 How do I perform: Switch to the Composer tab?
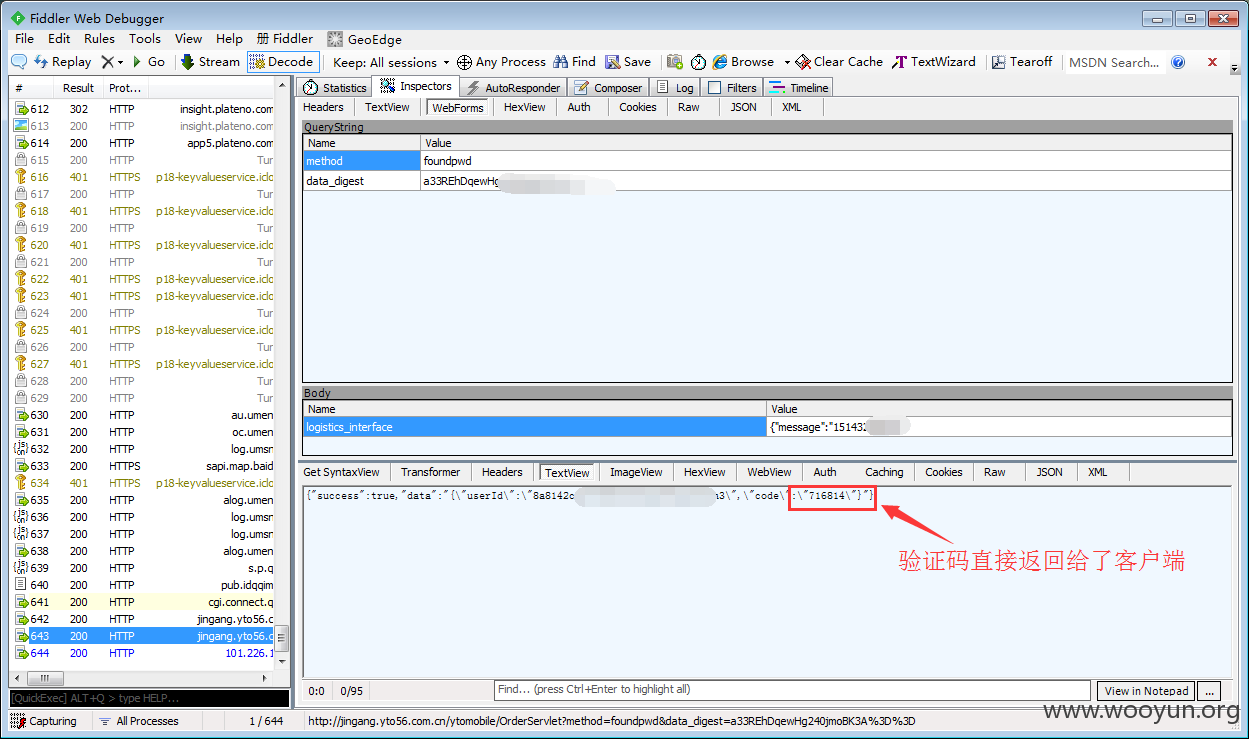coord(608,88)
